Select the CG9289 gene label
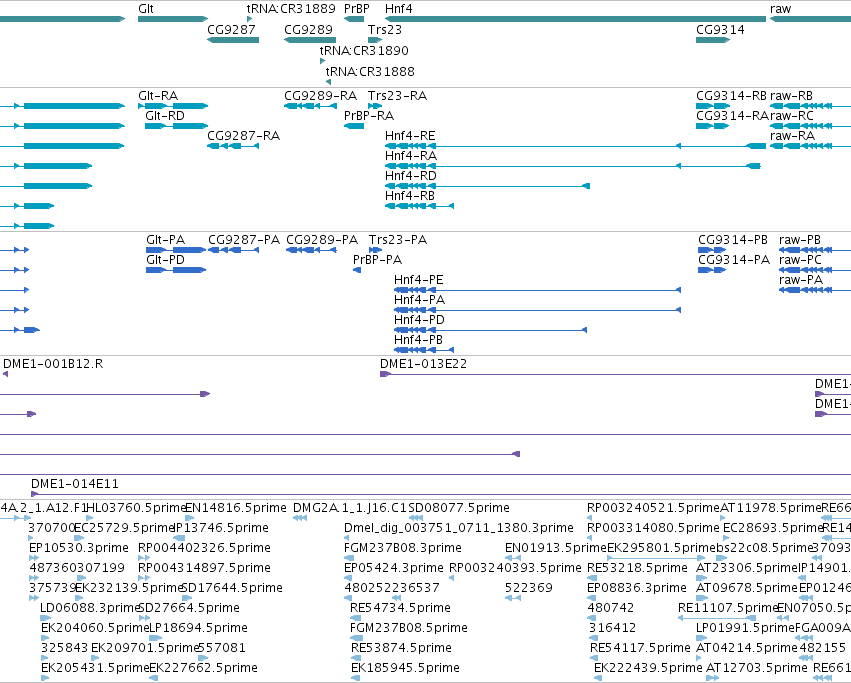Screen dimensions: 851x683 (x=308, y=29)
